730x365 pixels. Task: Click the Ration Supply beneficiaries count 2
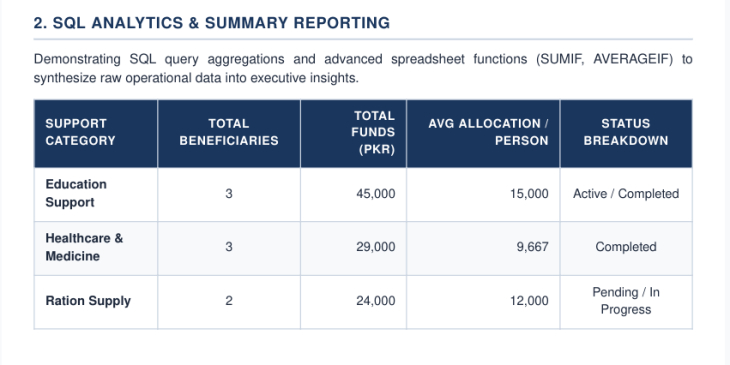(229, 301)
